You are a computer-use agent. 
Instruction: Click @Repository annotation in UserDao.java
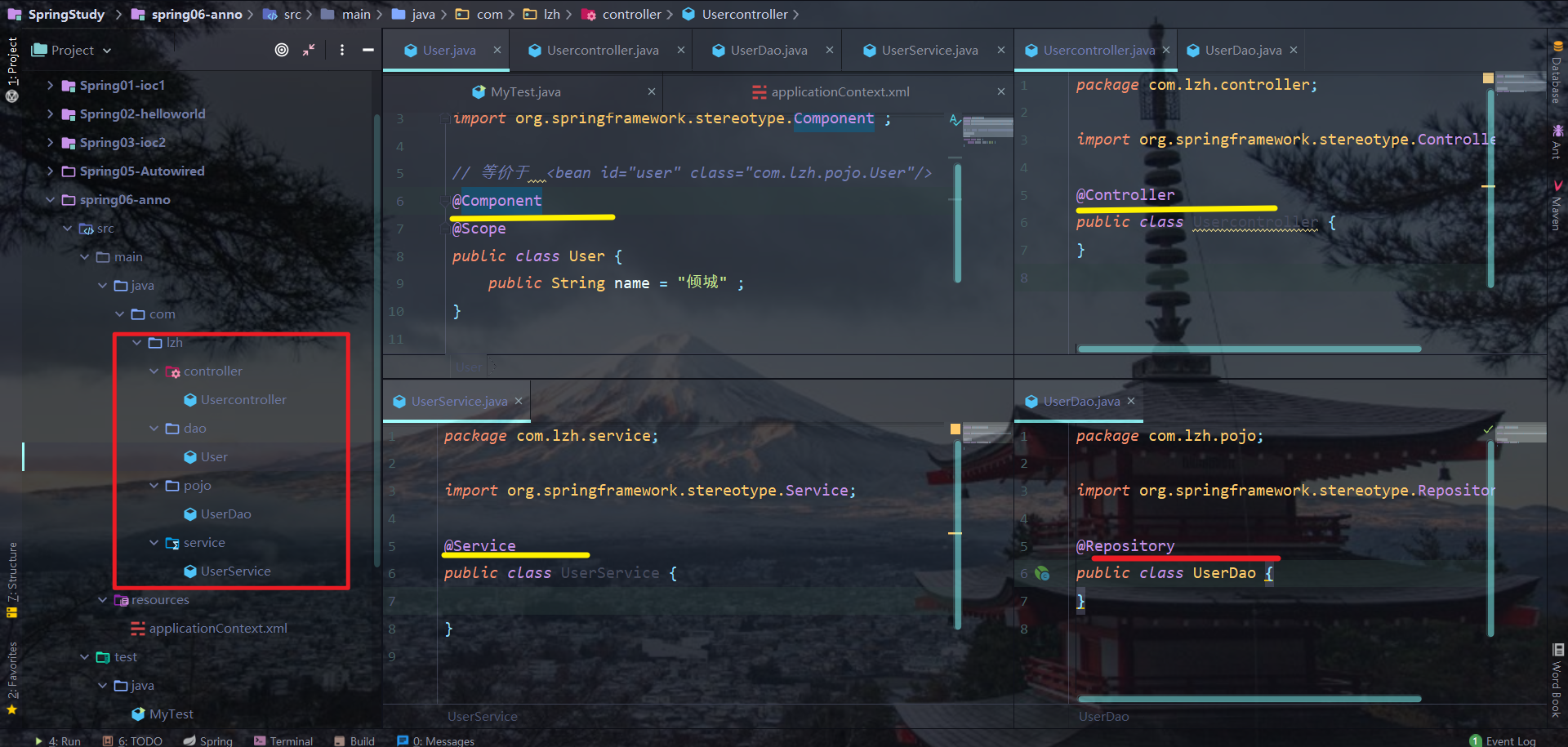1125,545
